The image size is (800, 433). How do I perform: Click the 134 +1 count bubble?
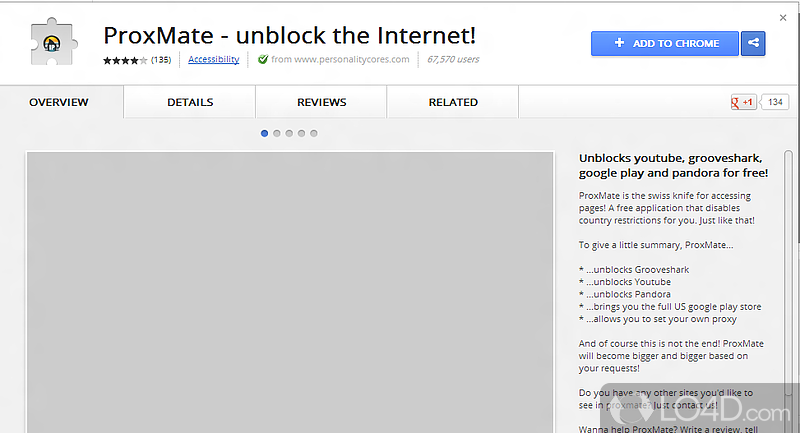(x=775, y=102)
